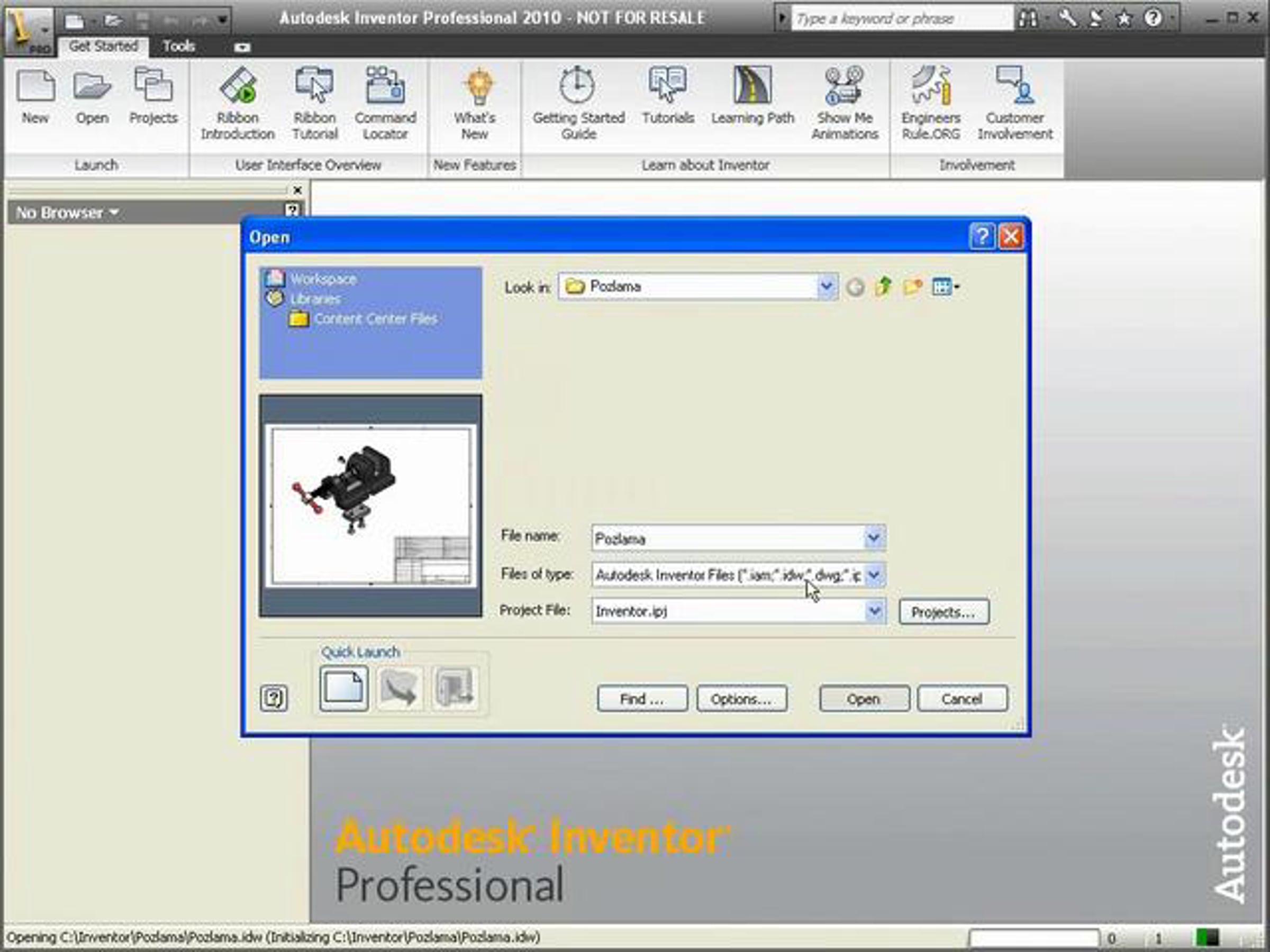This screenshot has width=1270, height=952.
Task: Go back with the Look in back arrow
Action: [855, 287]
